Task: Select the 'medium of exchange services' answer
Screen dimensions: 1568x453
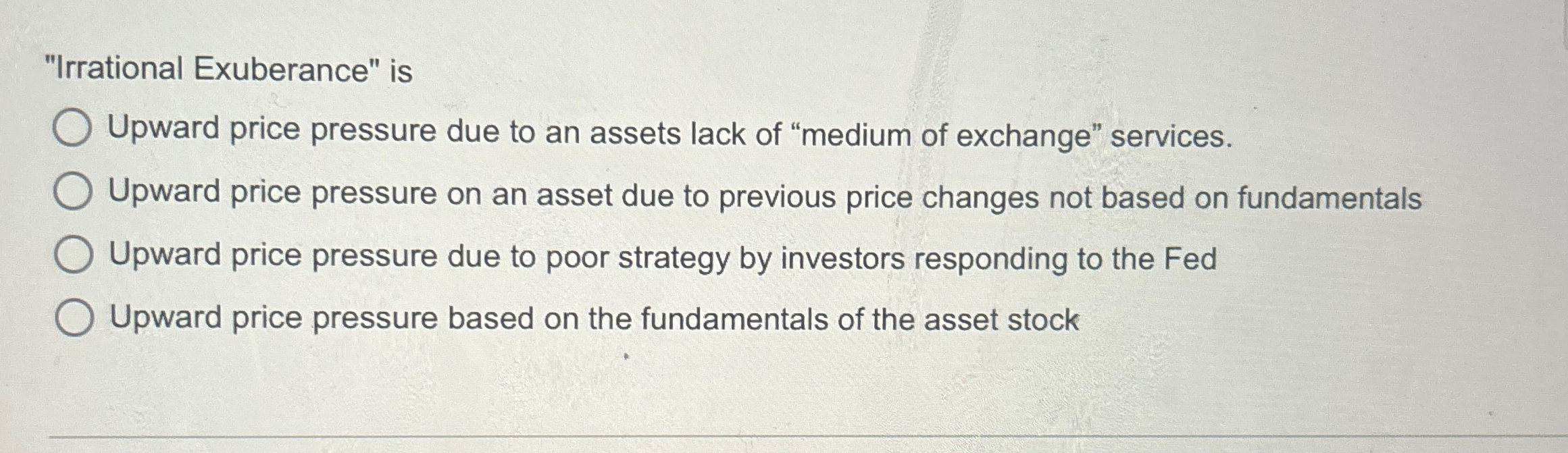Action: (x=74, y=130)
